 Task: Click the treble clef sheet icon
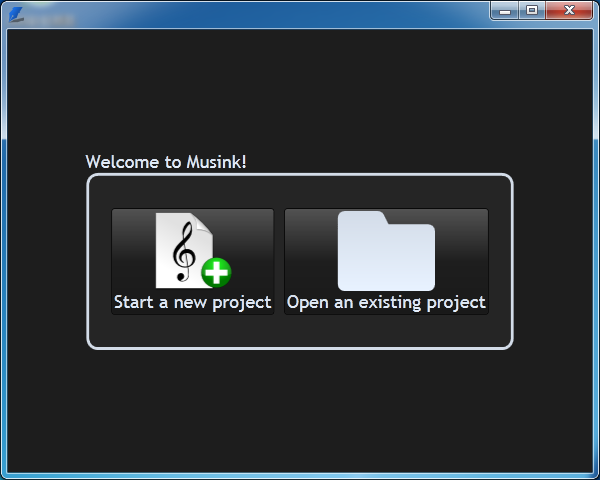click(x=184, y=250)
